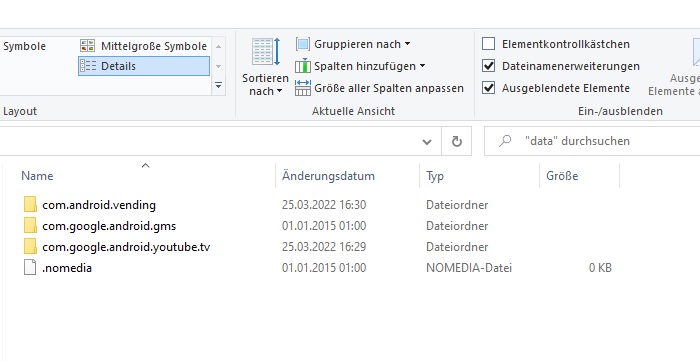The image size is (700, 361).
Task: Expand the layout gallery more options
Action: click(218, 85)
